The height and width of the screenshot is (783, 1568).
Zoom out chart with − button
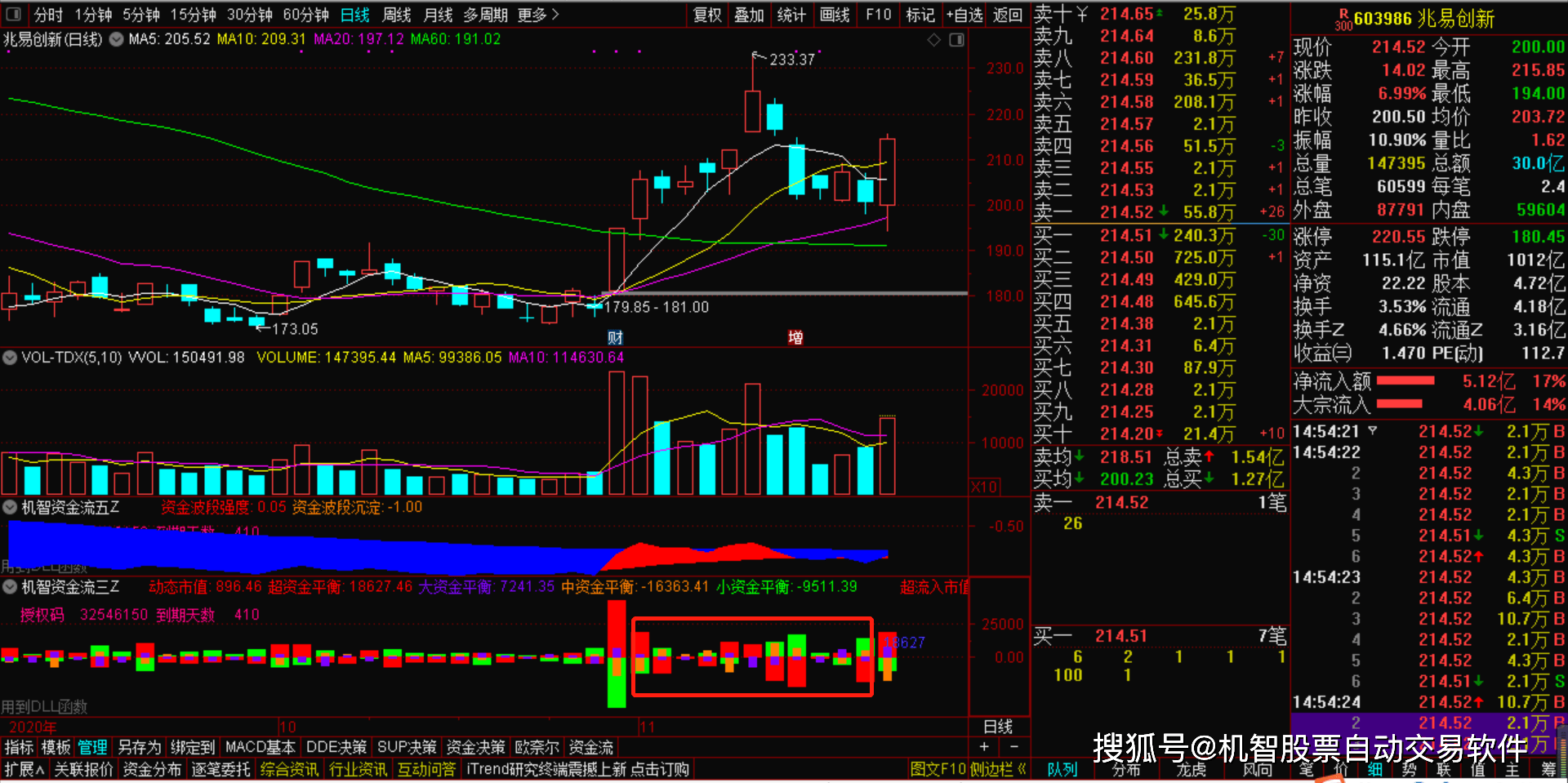[x=1014, y=747]
